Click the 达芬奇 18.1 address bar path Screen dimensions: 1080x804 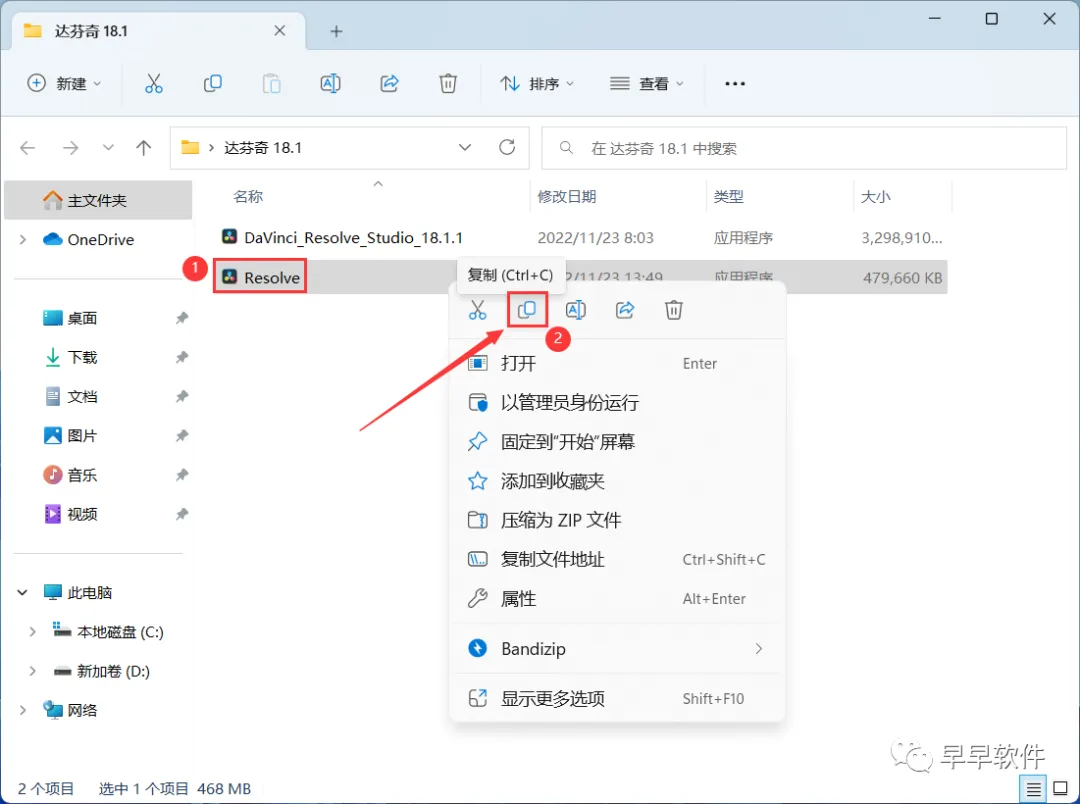click(262, 148)
